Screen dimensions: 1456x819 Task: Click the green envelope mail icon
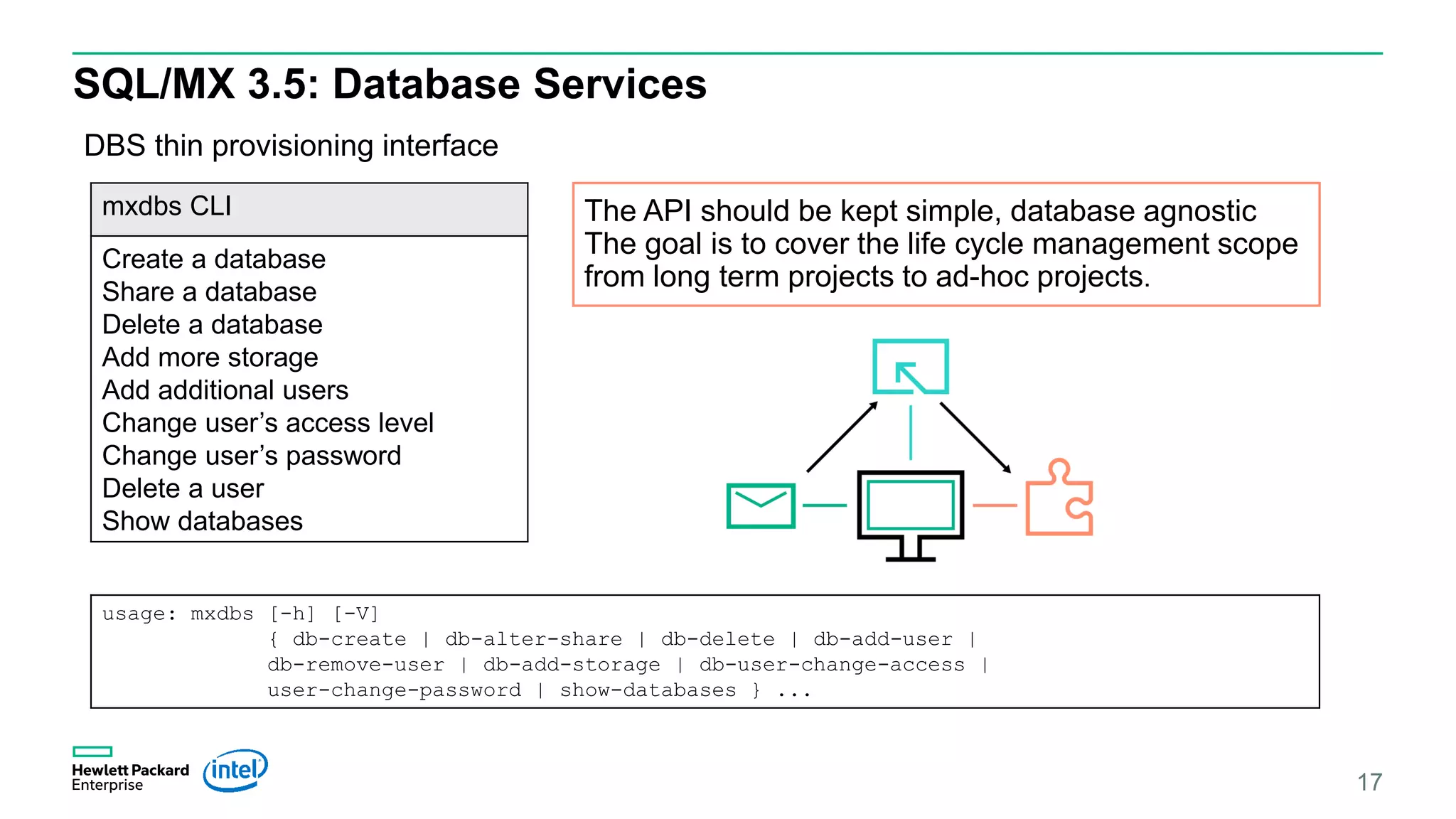[x=761, y=505]
